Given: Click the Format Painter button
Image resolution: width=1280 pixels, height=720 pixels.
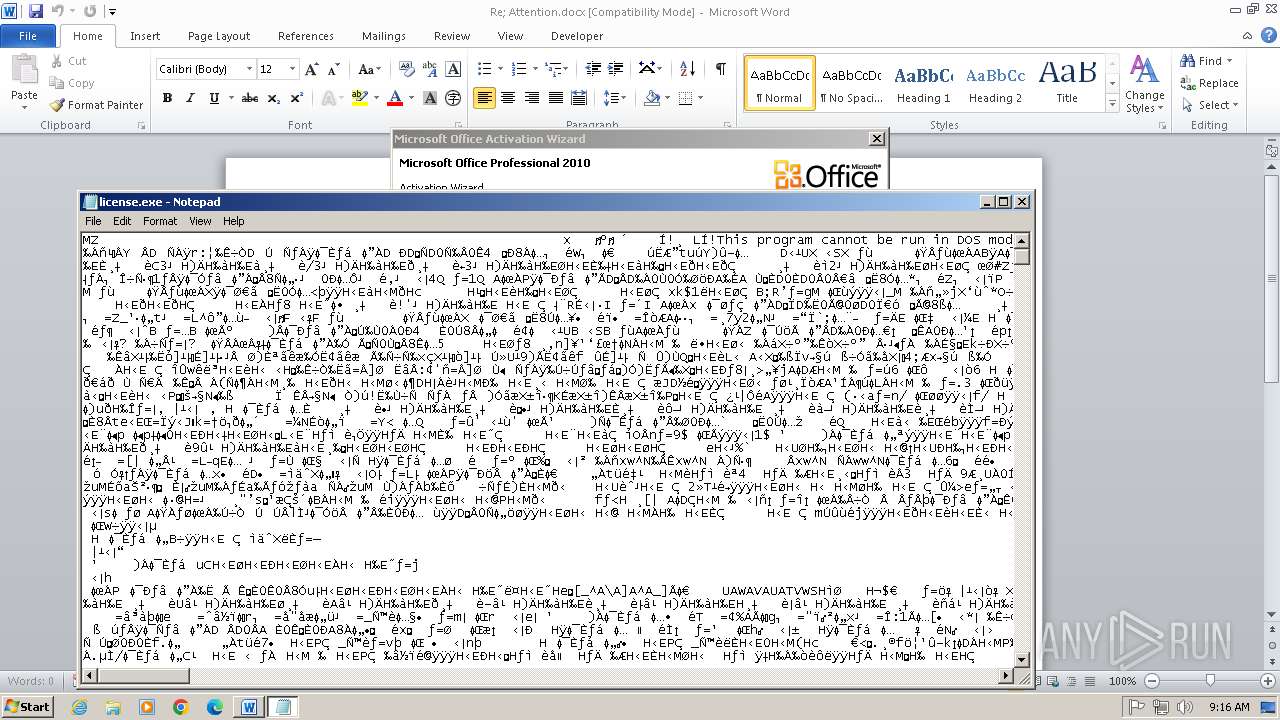Looking at the screenshot, I should 97,105.
